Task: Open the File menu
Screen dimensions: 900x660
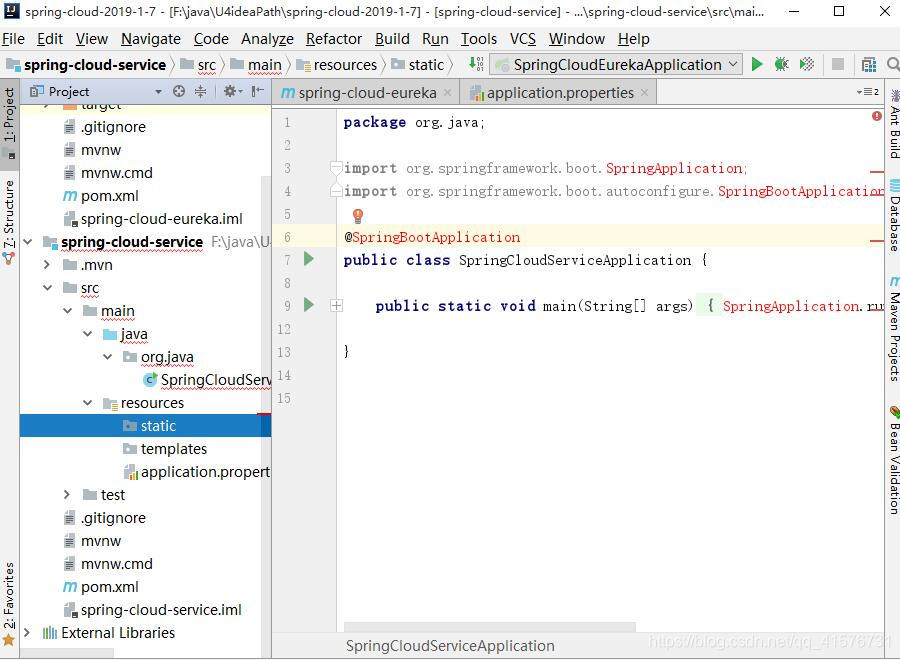Action: (x=13, y=38)
